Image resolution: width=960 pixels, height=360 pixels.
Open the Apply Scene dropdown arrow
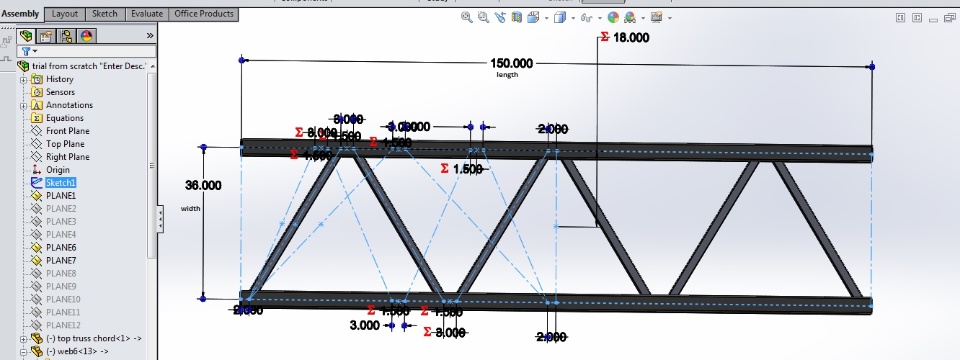point(643,18)
